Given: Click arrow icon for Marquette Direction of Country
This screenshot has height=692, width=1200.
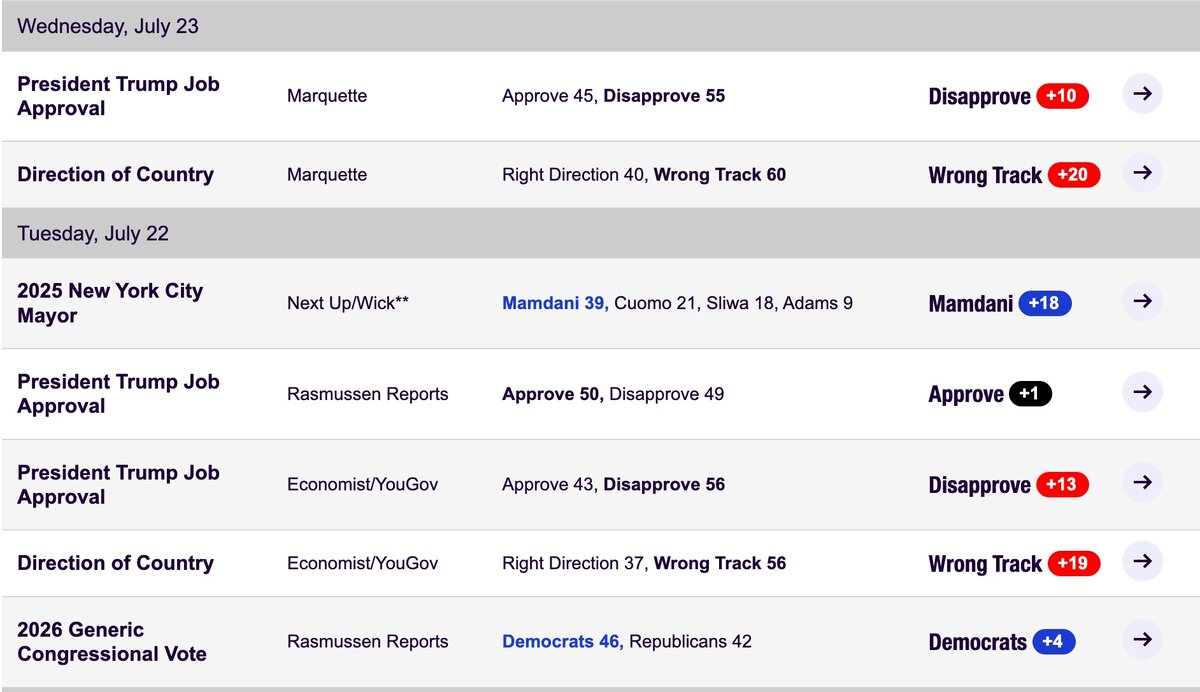Looking at the screenshot, I should point(1142,173).
